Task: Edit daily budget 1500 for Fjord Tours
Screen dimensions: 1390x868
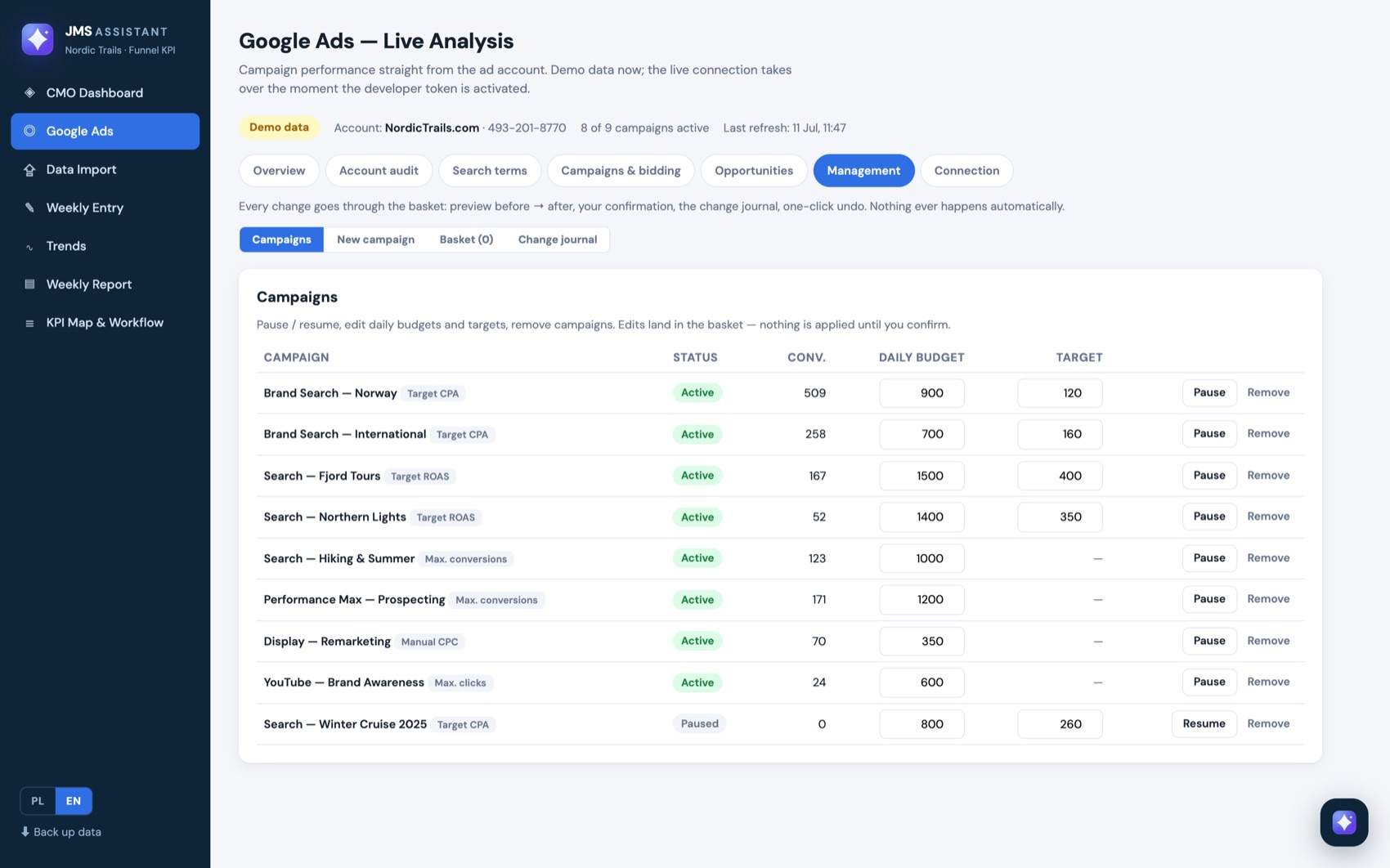Action: 921,476
